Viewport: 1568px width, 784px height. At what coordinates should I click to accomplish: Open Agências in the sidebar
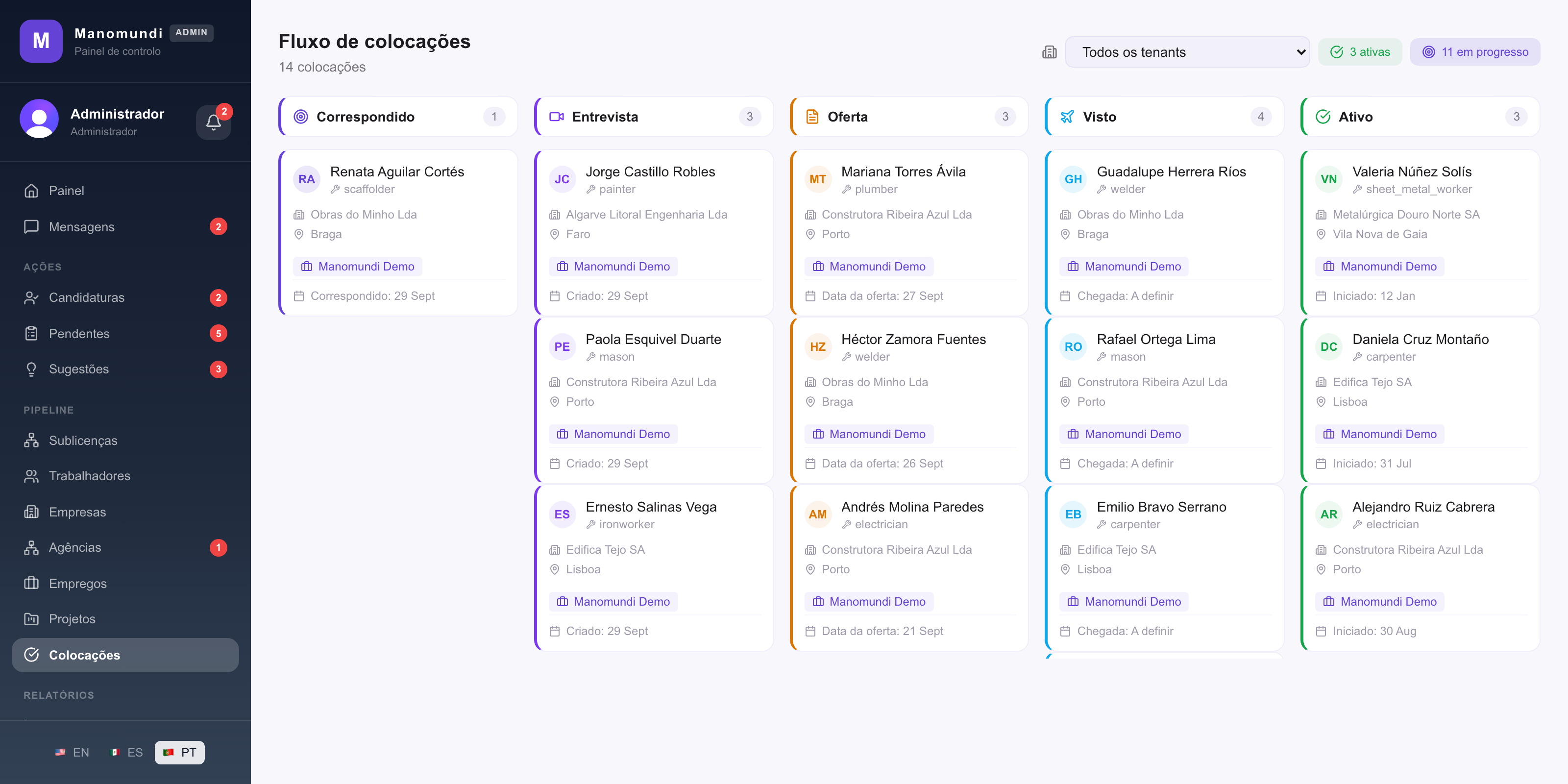pyautogui.click(x=125, y=548)
